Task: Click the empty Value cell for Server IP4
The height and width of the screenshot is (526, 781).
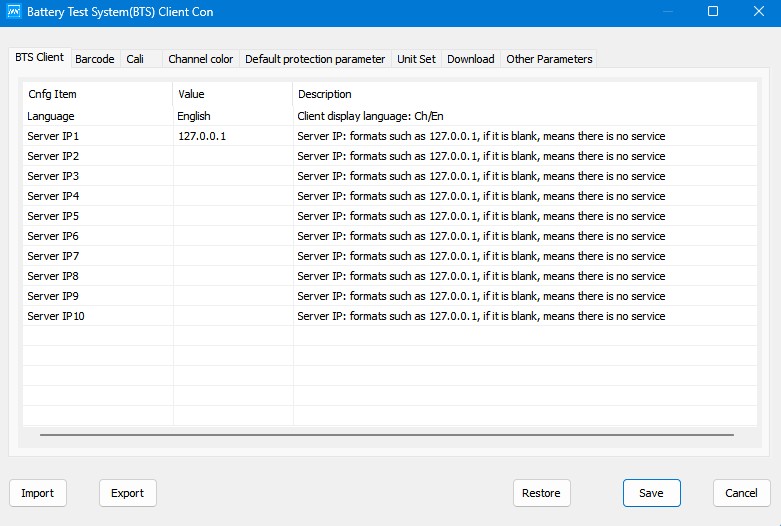Action: pos(233,196)
